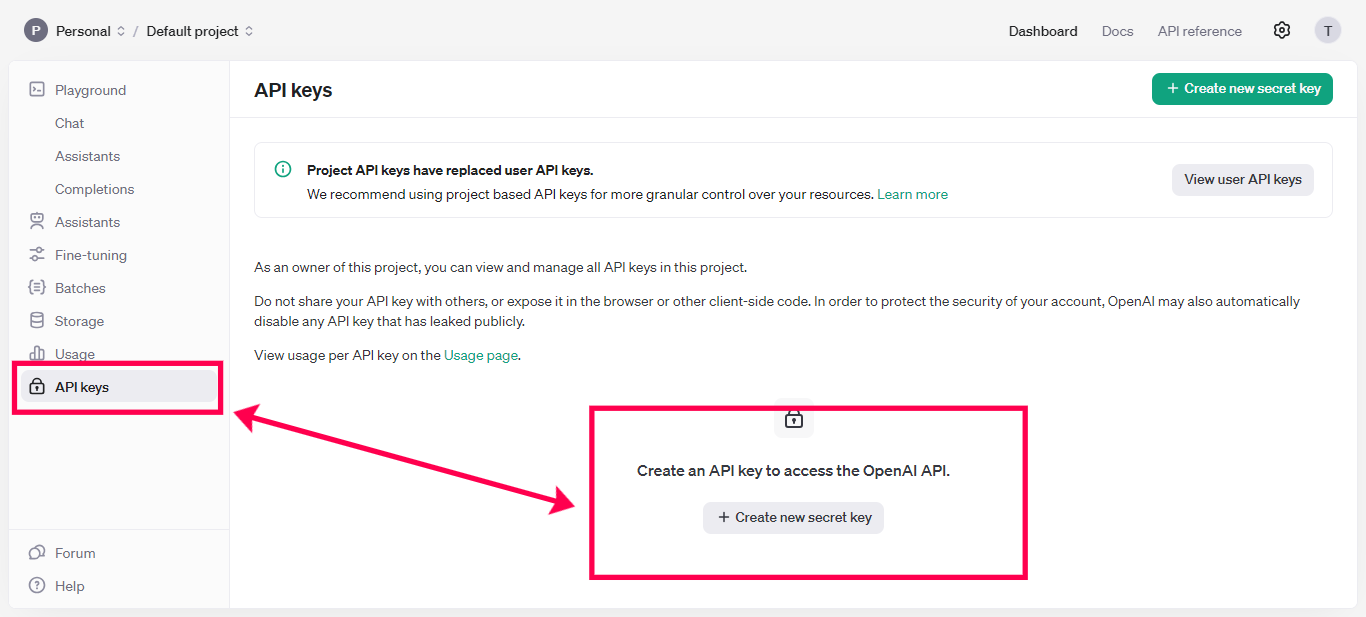Switch to the API reference tab
The width and height of the screenshot is (1366, 617).
tap(1199, 31)
